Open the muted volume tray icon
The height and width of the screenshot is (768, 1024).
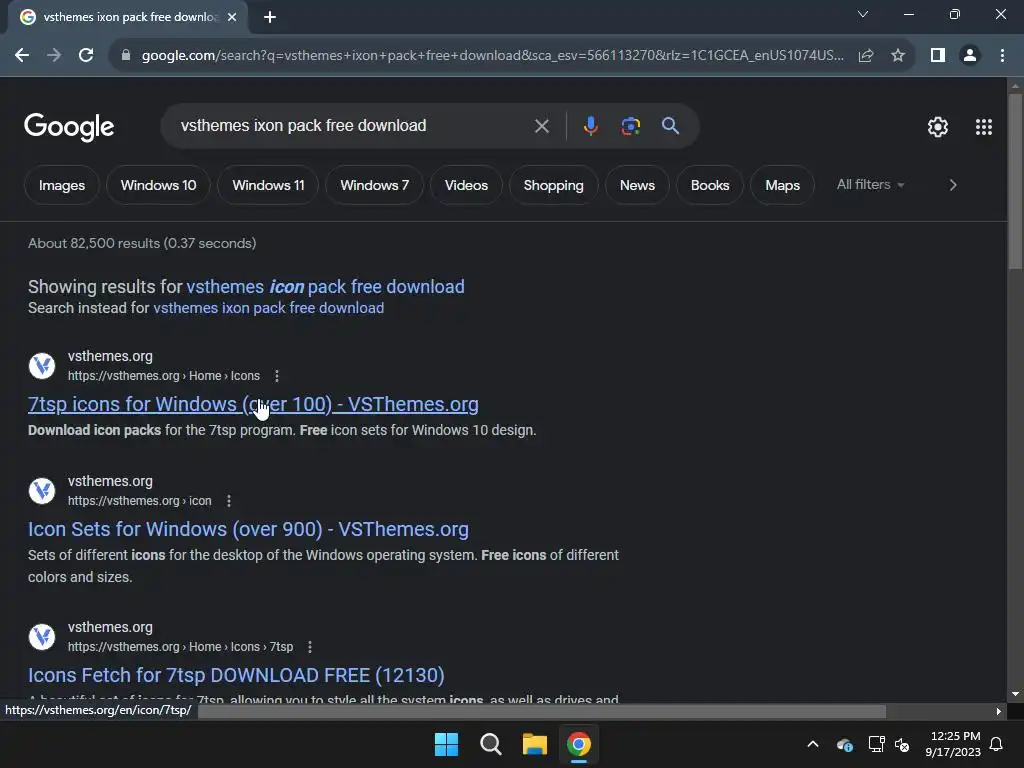pyautogui.click(x=902, y=744)
